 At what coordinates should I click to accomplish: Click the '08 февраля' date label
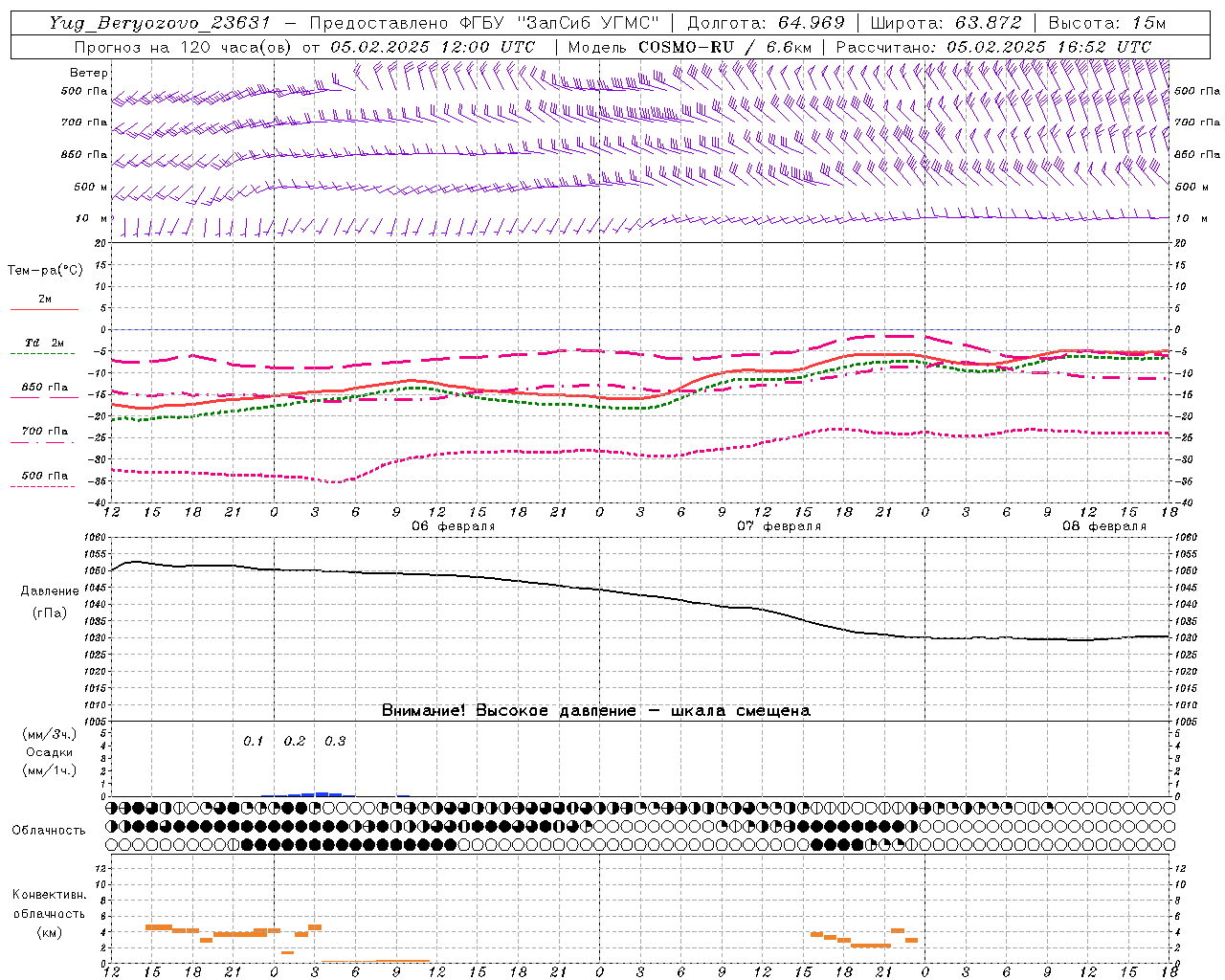(x=1103, y=526)
